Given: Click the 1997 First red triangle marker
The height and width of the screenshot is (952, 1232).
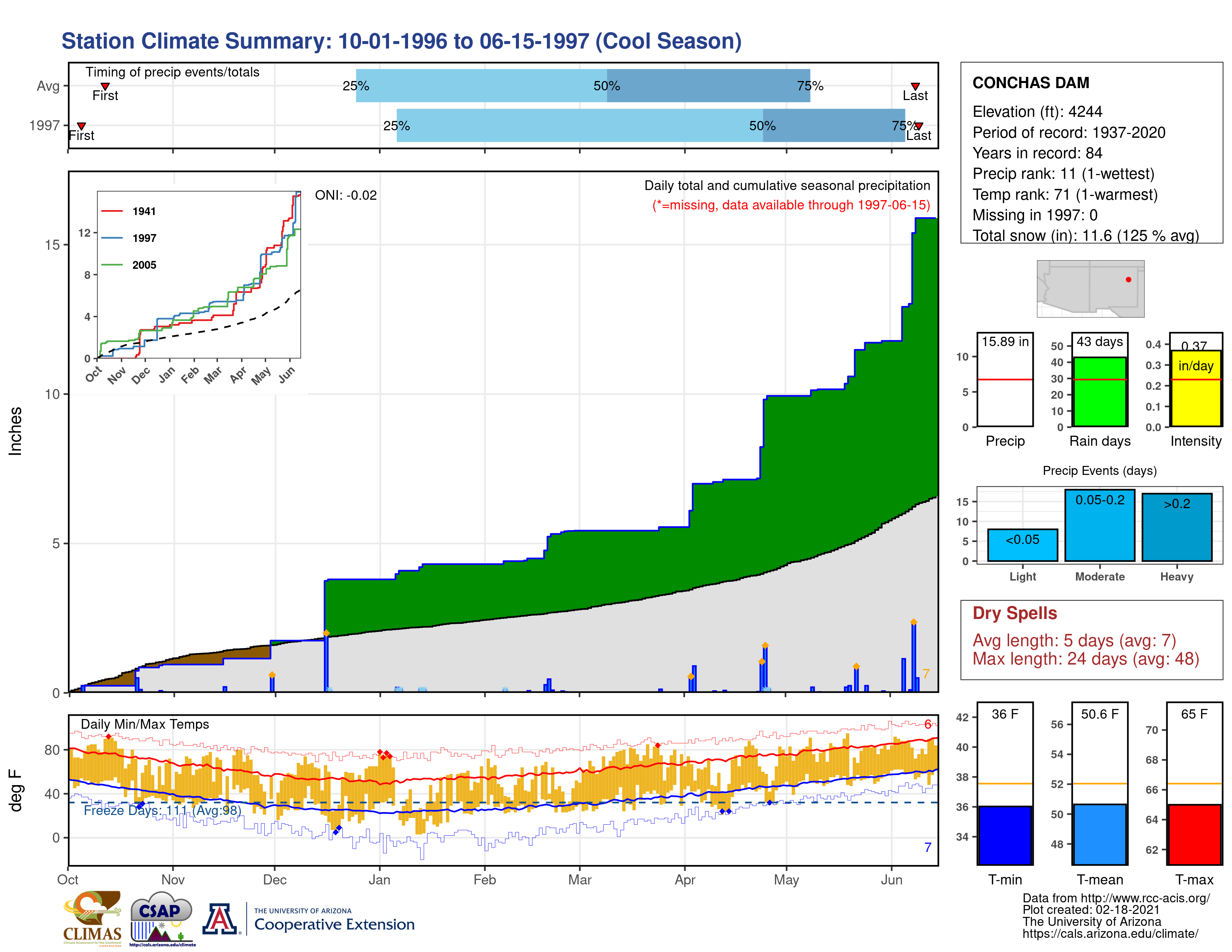Looking at the screenshot, I should tap(81, 126).
